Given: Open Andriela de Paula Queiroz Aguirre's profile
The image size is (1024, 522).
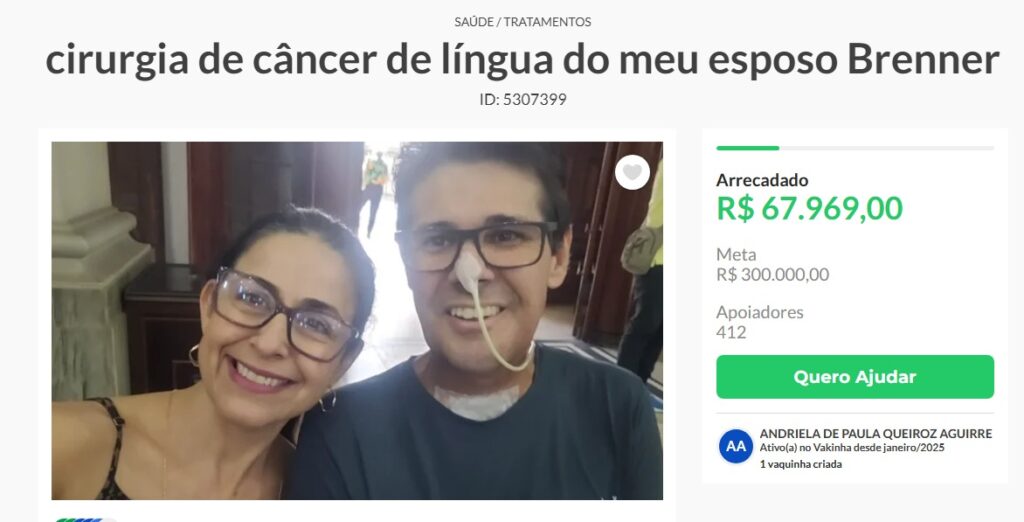Looking at the screenshot, I should [x=876, y=433].
